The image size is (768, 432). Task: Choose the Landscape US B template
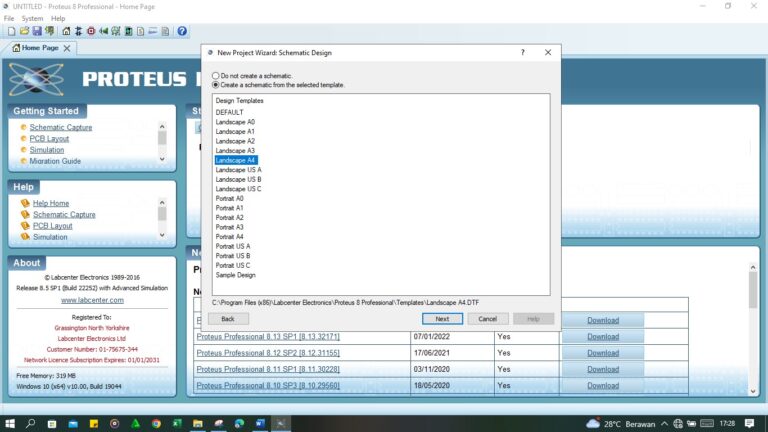pyautogui.click(x=238, y=179)
